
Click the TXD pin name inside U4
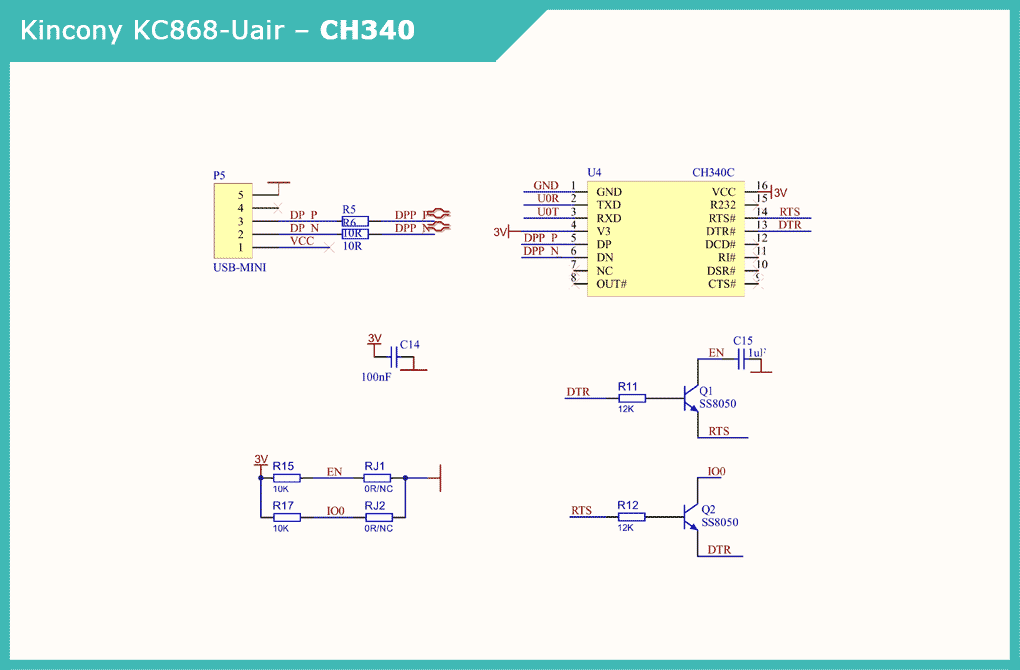point(608,205)
